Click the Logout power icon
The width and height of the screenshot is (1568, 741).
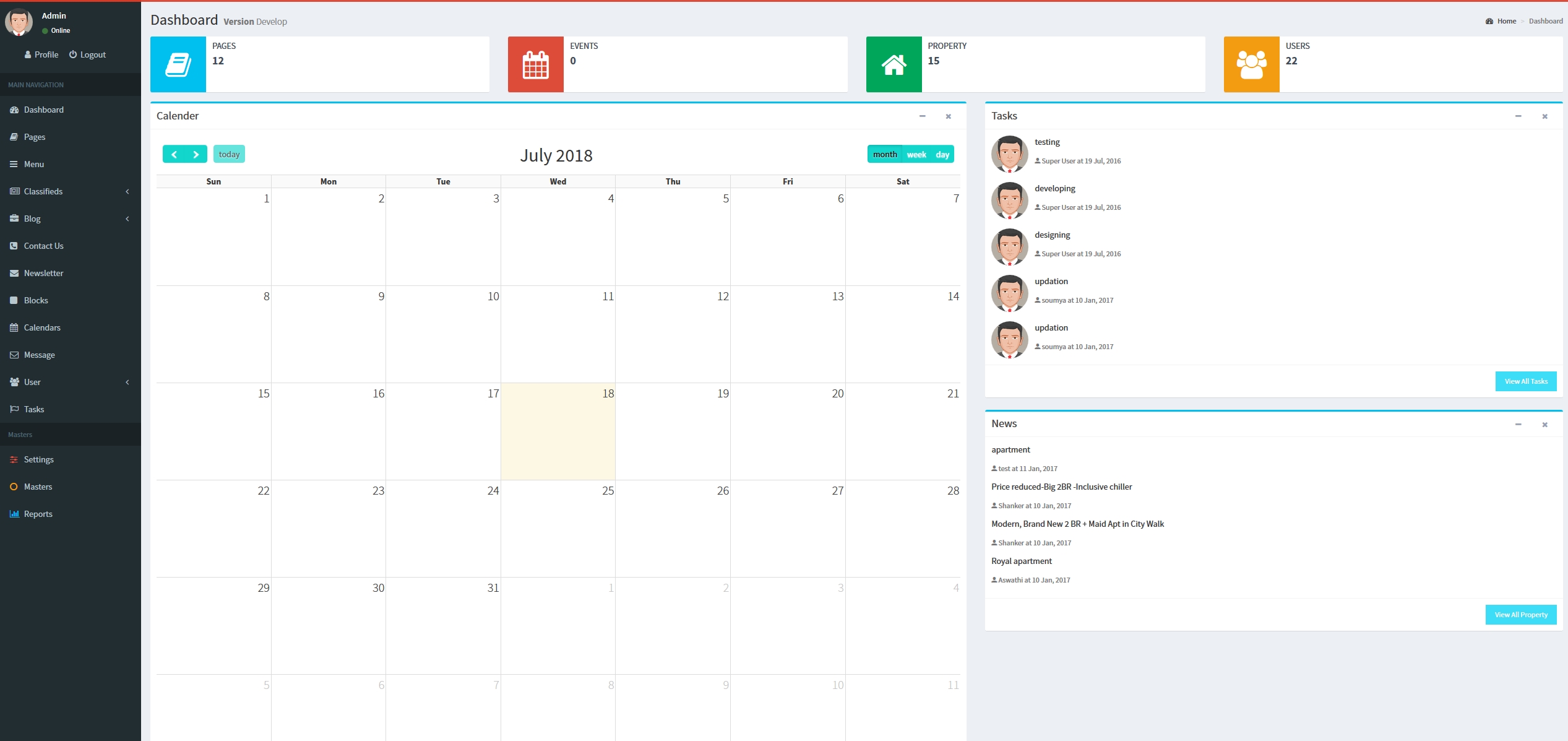pyautogui.click(x=73, y=54)
